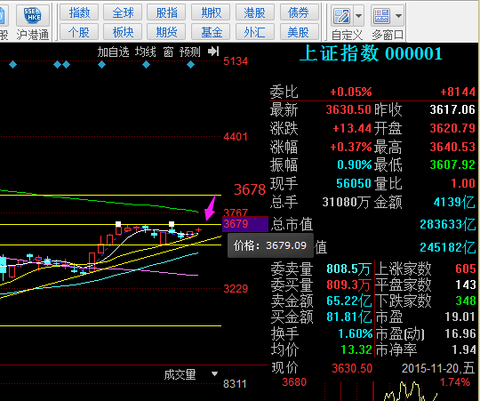Screen dimensions: 480x401
Task: Click the 窗 chart option
Action: click(168, 52)
